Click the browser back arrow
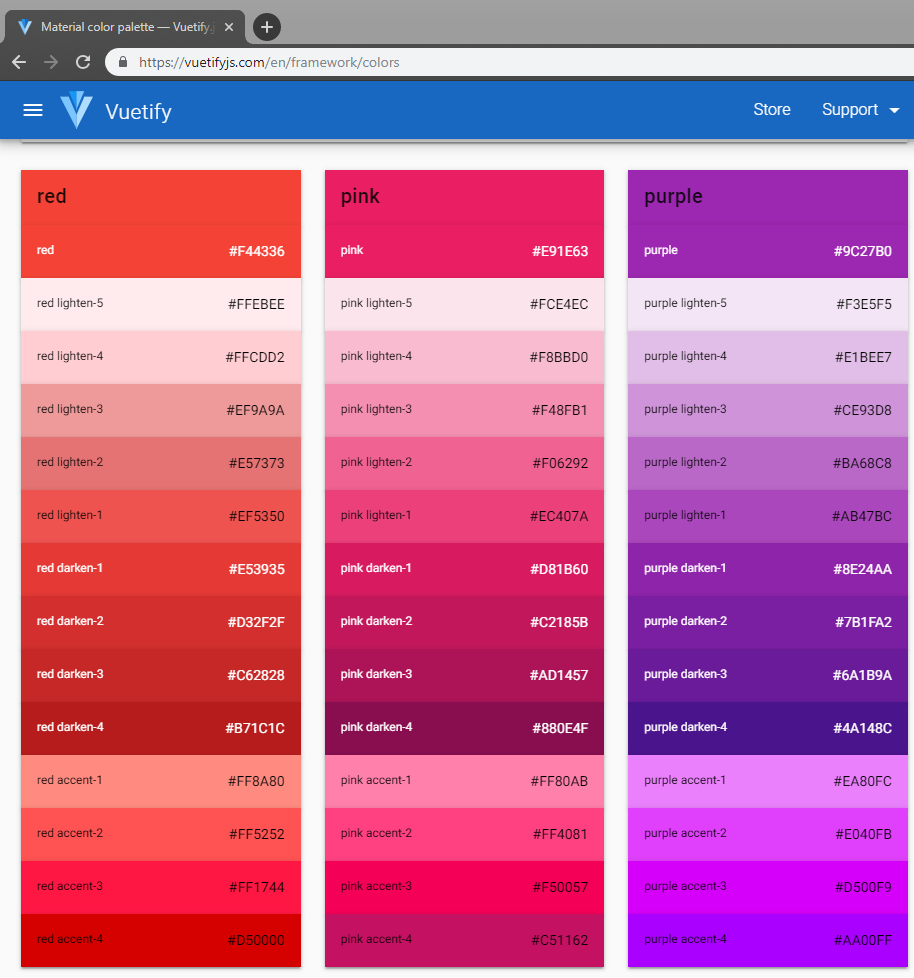Viewport: 914px width, 978px height. pyautogui.click(x=19, y=62)
